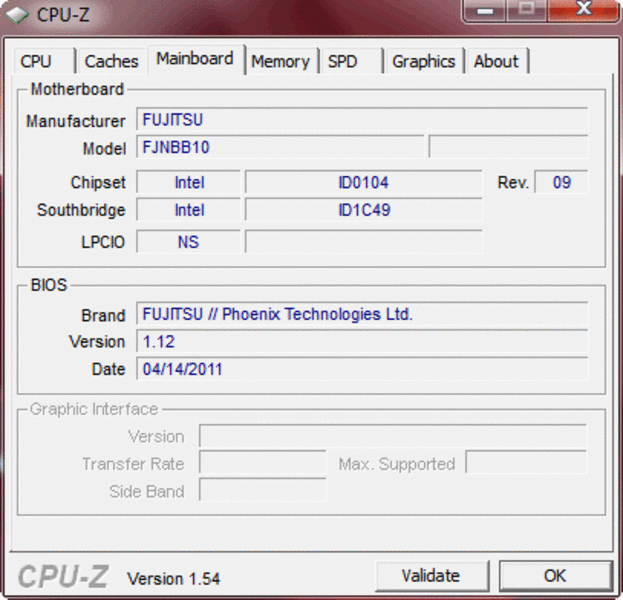Click the Motherboard group label

coord(77,89)
